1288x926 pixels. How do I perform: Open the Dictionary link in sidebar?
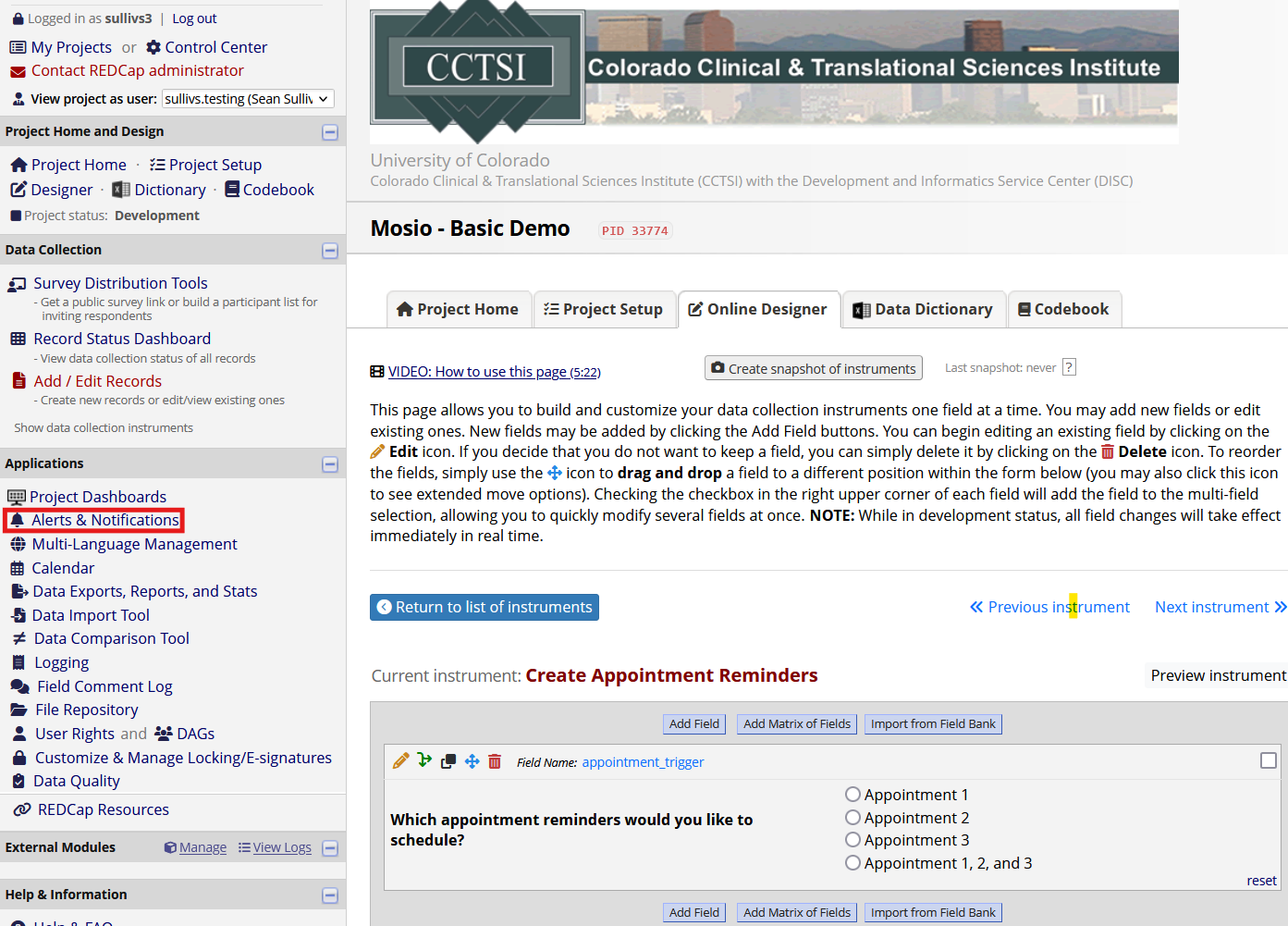[x=170, y=190]
